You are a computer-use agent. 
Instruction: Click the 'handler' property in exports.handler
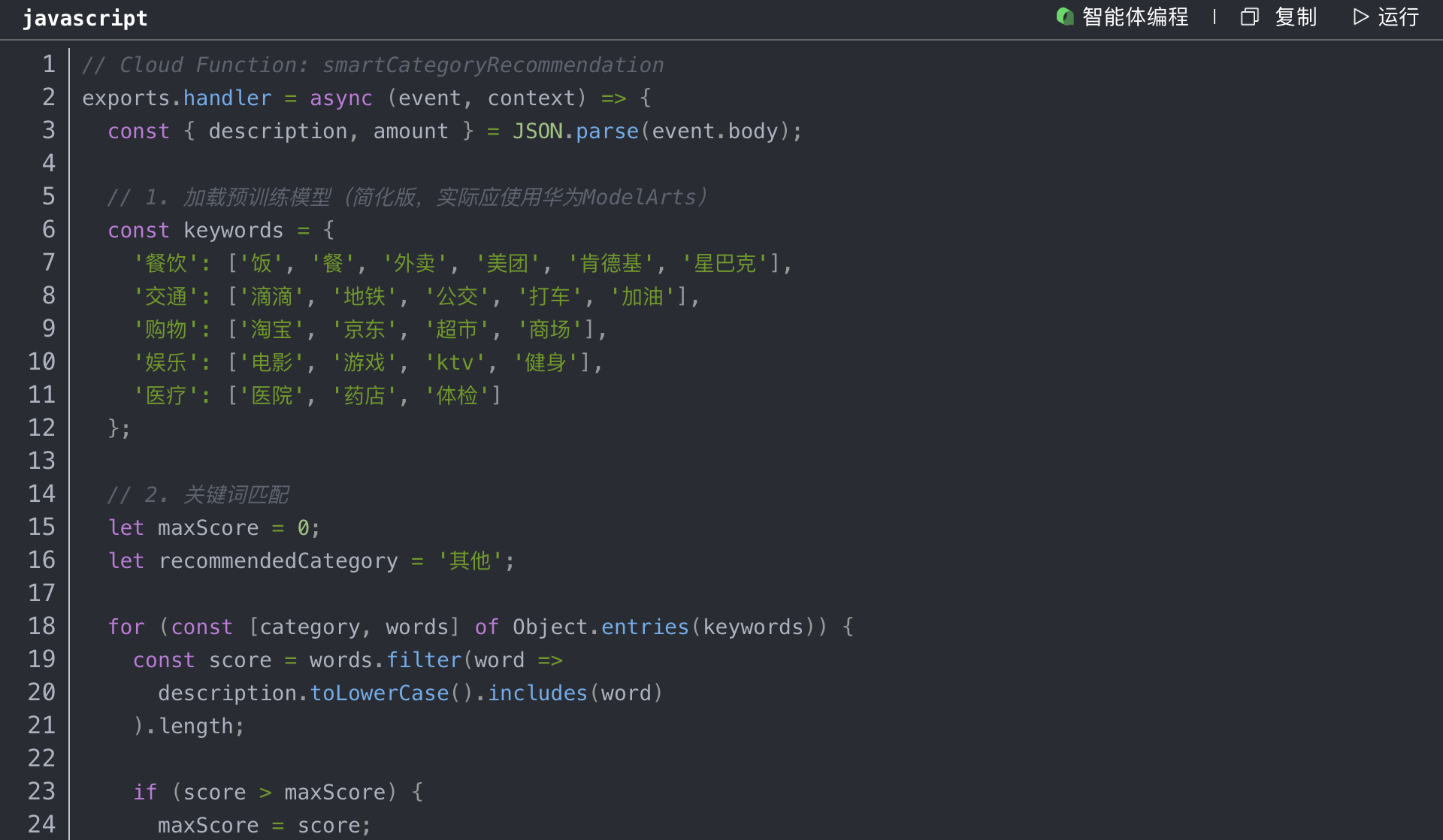point(227,98)
